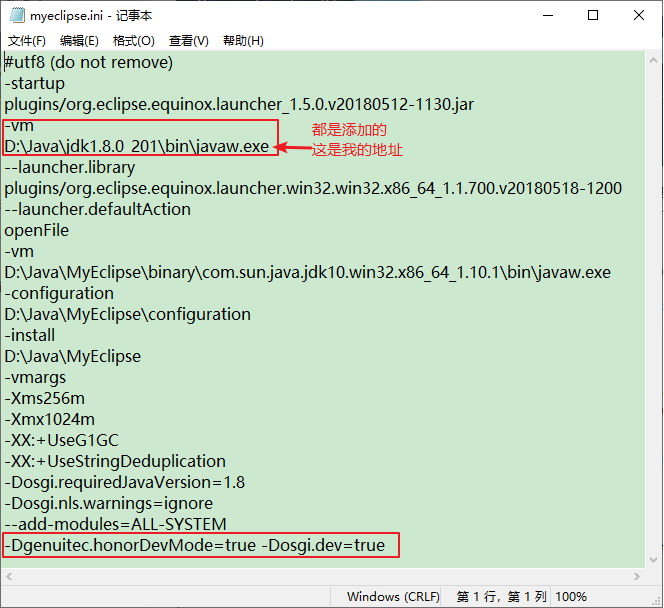664x608 pixels.
Task: Open the 文件(F) menu
Action: coord(27,41)
